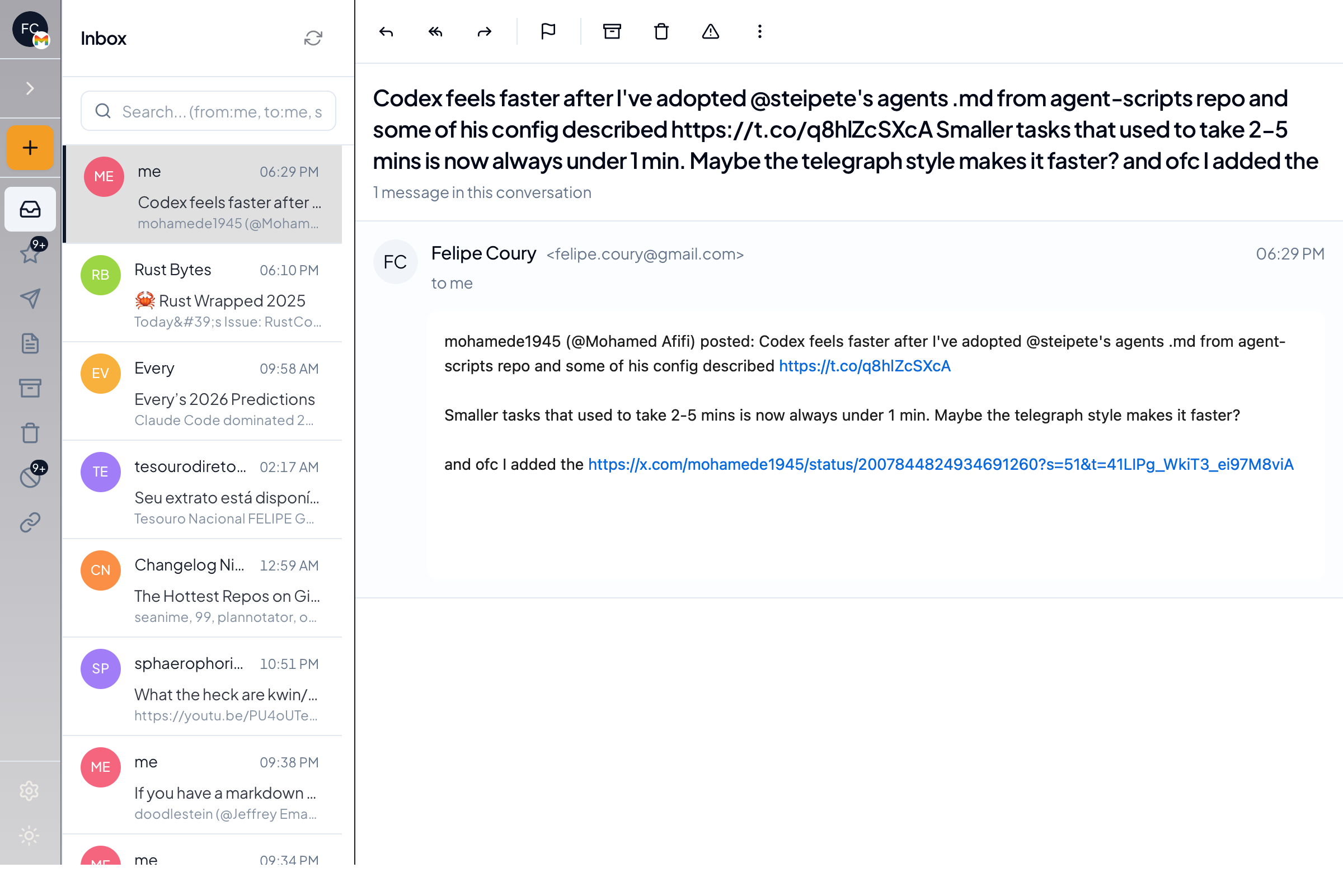Open the t.co/q8hlZcSXcA link in message

tap(864, 366)
